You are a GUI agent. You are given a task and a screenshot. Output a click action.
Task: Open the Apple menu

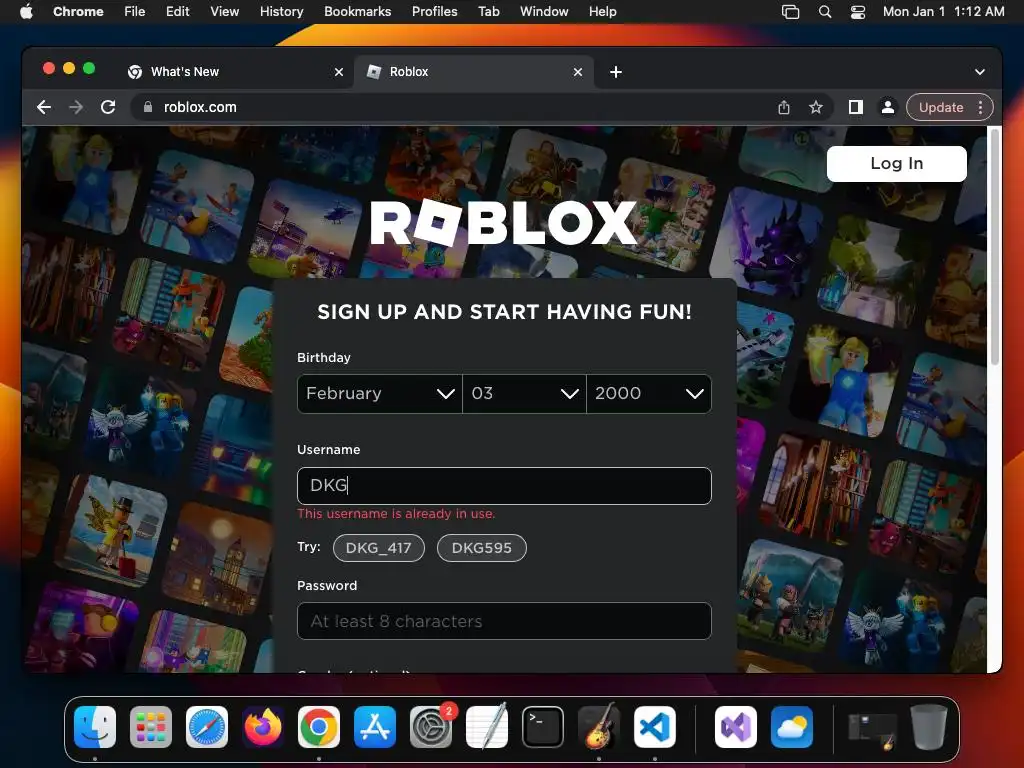pos(26,11)
